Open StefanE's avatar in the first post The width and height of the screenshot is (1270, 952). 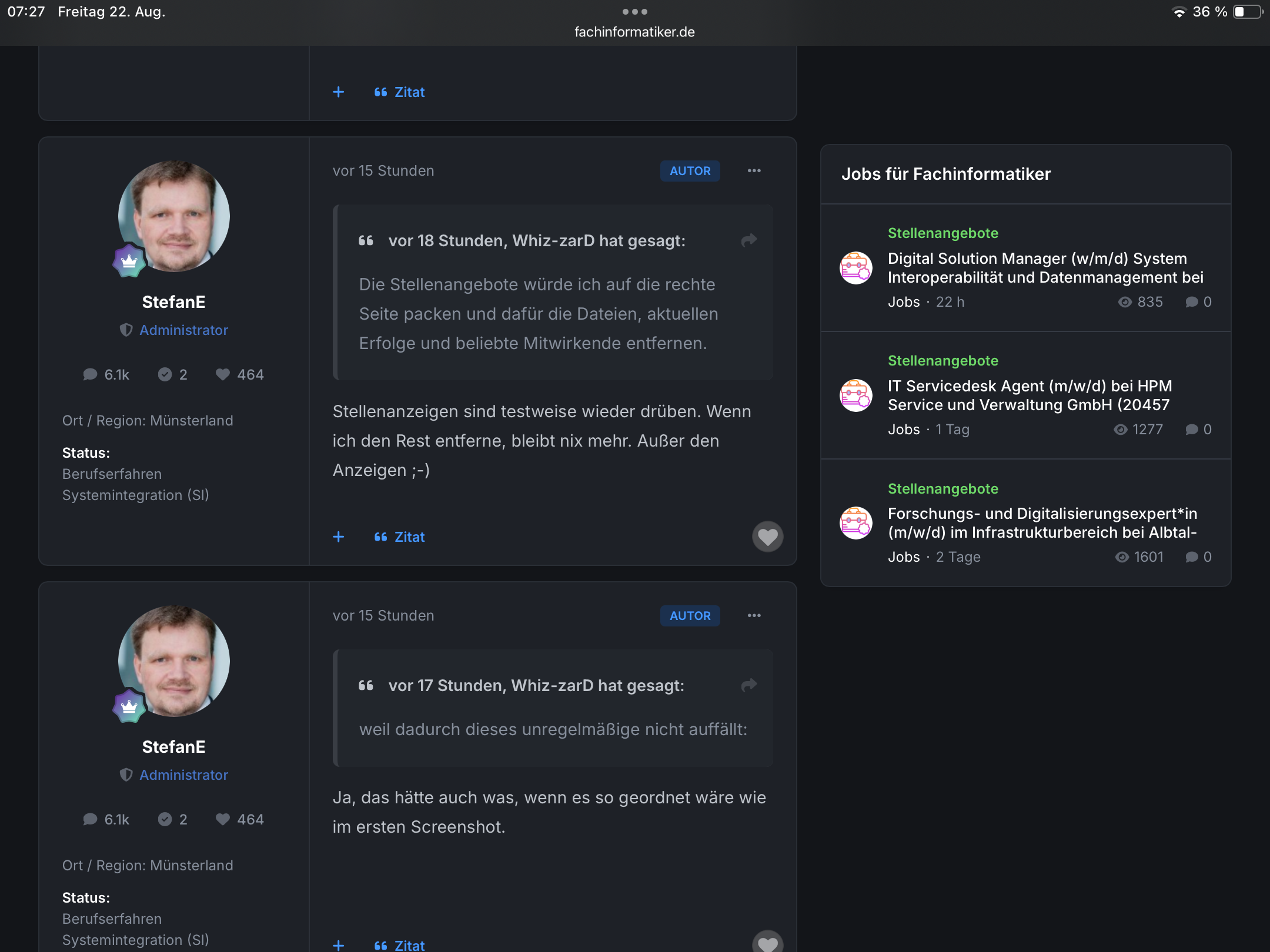pos(174,216)
